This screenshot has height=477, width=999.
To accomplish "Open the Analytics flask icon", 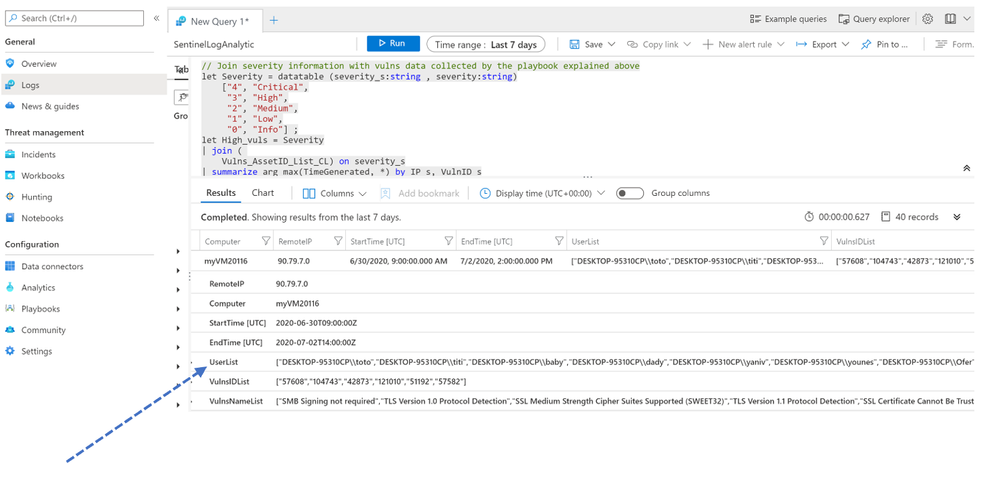I will coord(10,287).
